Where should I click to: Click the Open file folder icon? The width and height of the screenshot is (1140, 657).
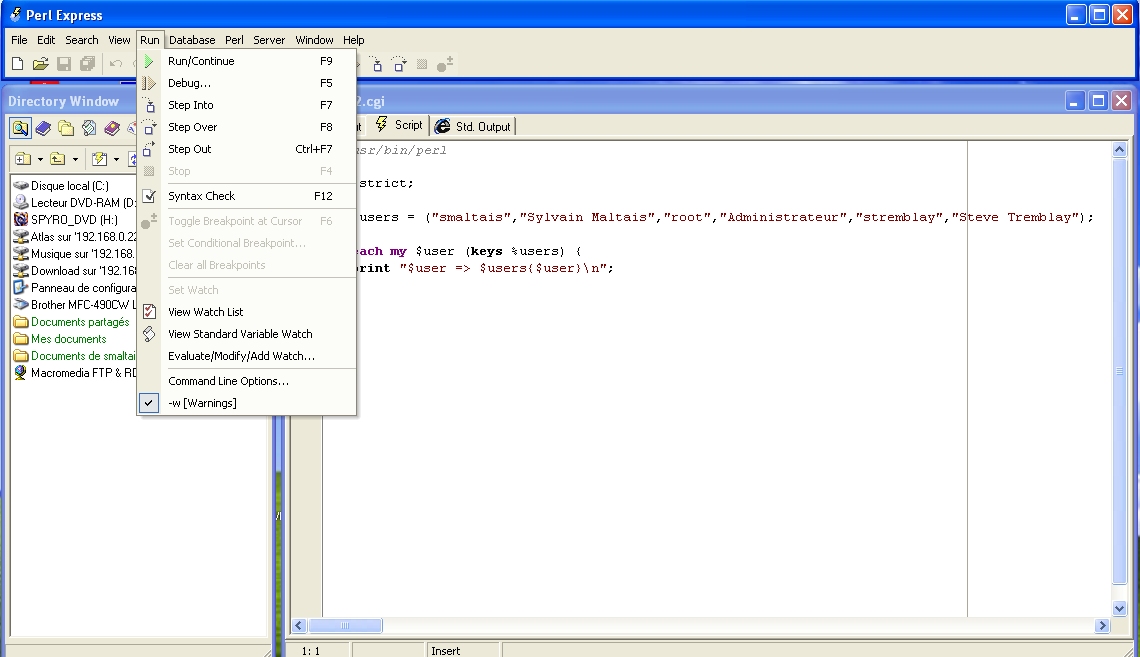40,64
